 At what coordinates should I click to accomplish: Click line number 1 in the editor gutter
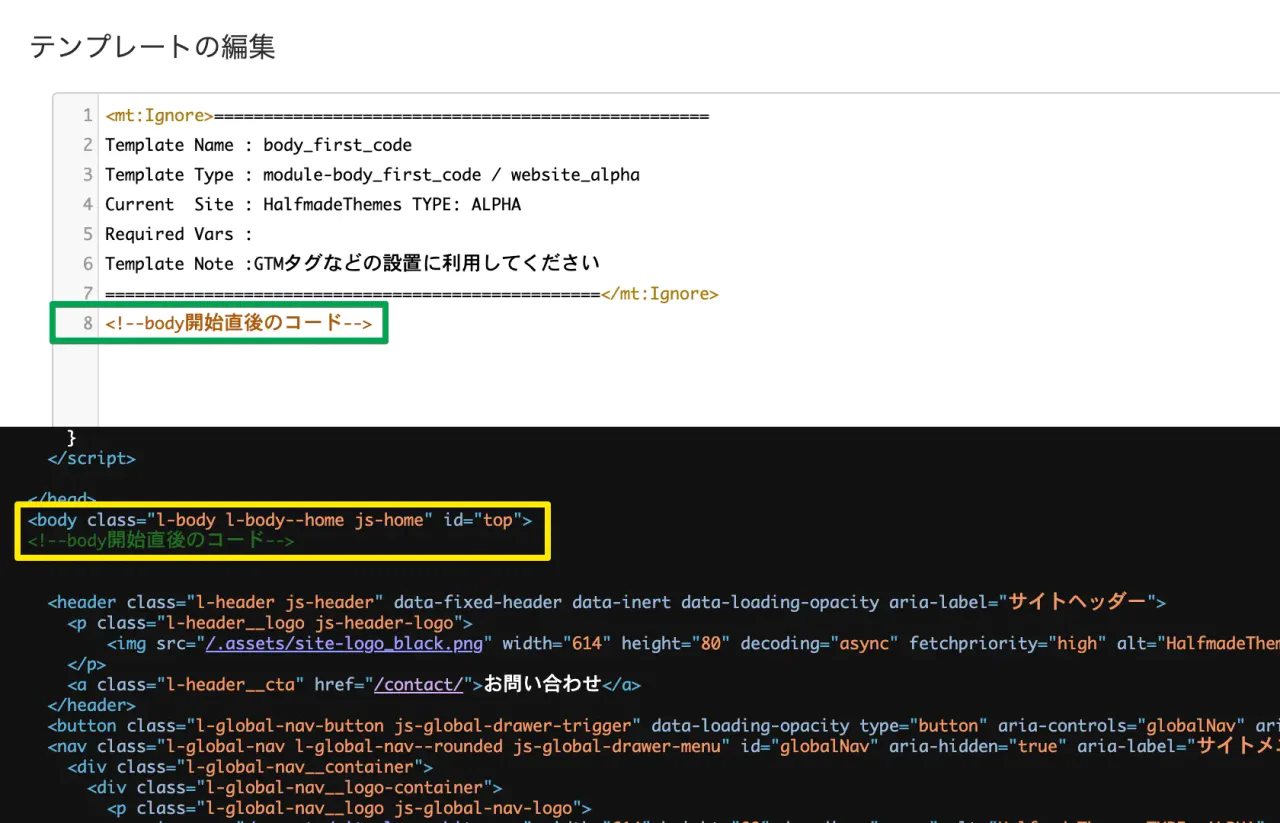pos(88,116)
